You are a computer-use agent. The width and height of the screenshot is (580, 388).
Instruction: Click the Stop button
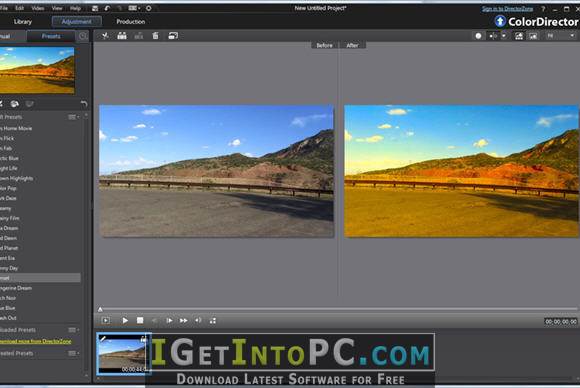[140, 320]
